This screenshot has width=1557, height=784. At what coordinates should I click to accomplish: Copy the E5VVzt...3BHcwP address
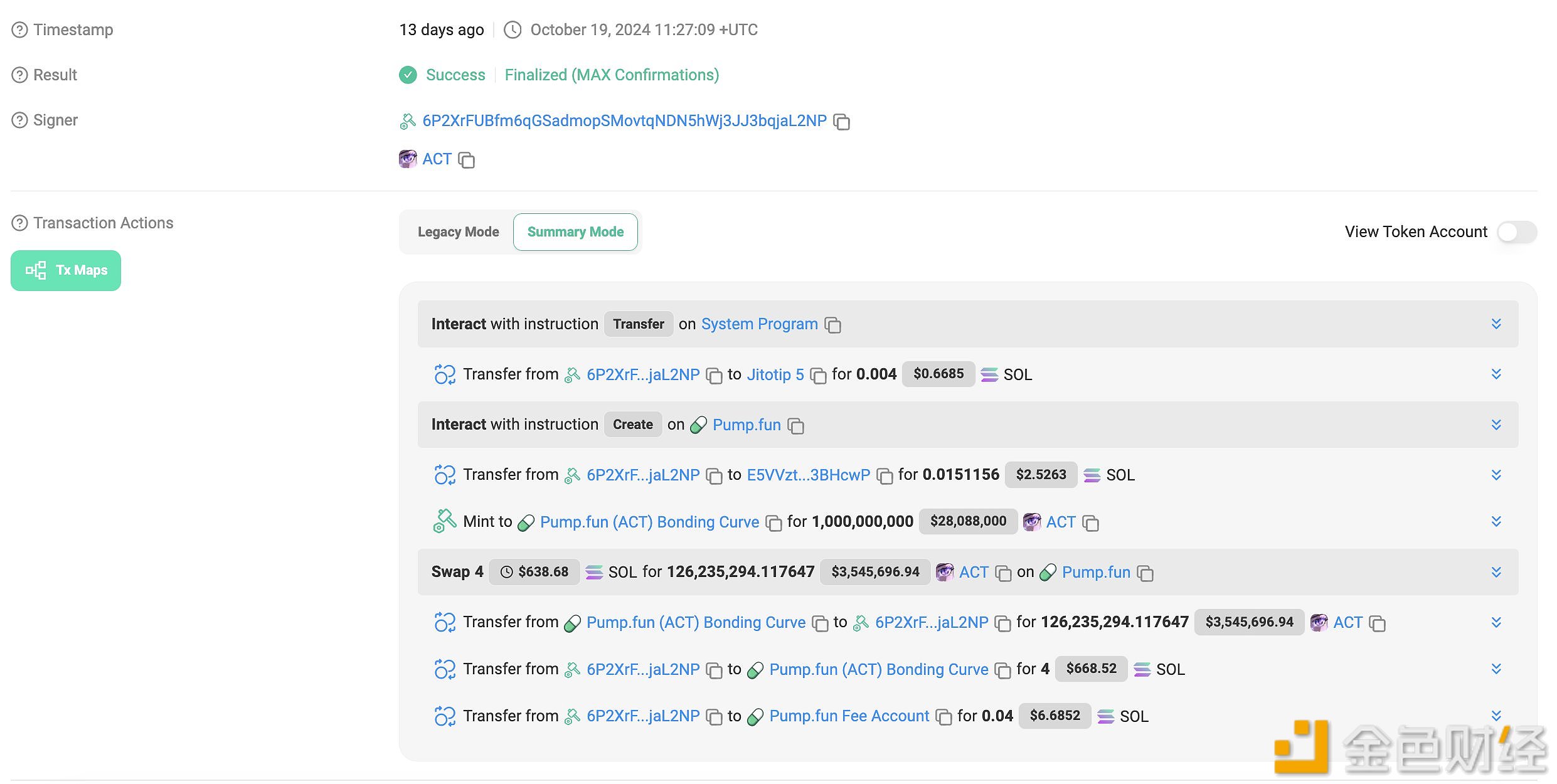tap(885, 476)
